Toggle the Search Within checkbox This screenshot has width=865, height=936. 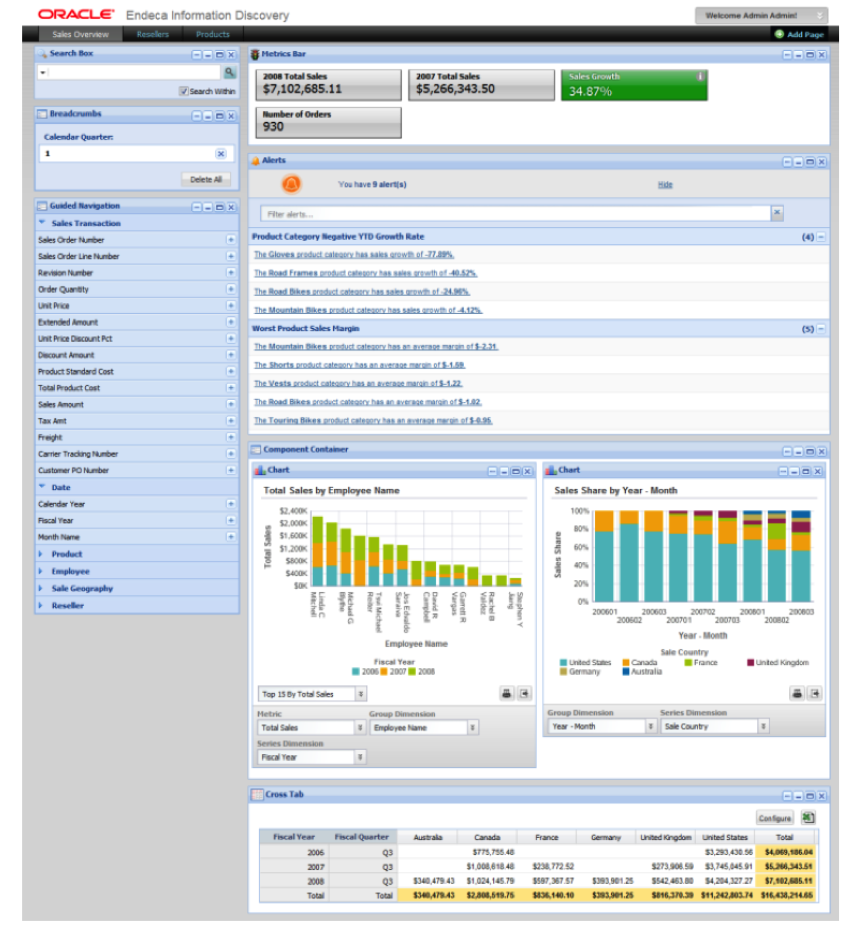pos(184,91)
